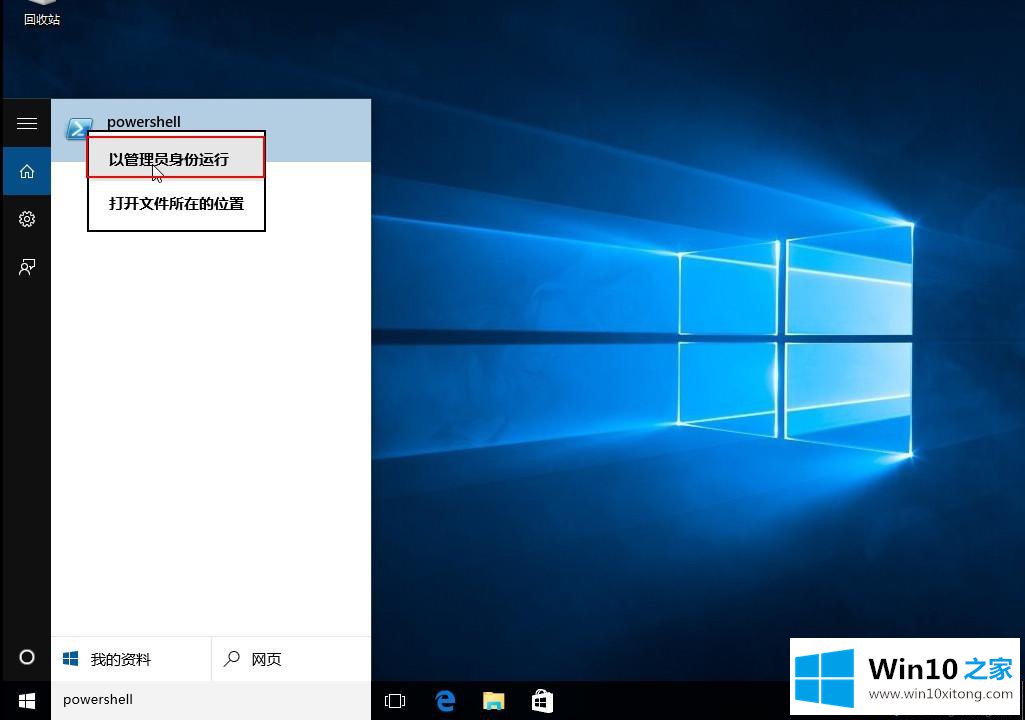The height and width of the screenshot is (720, 1025).
Task: Click the Cortana circle icon
Action: [27, 657]
